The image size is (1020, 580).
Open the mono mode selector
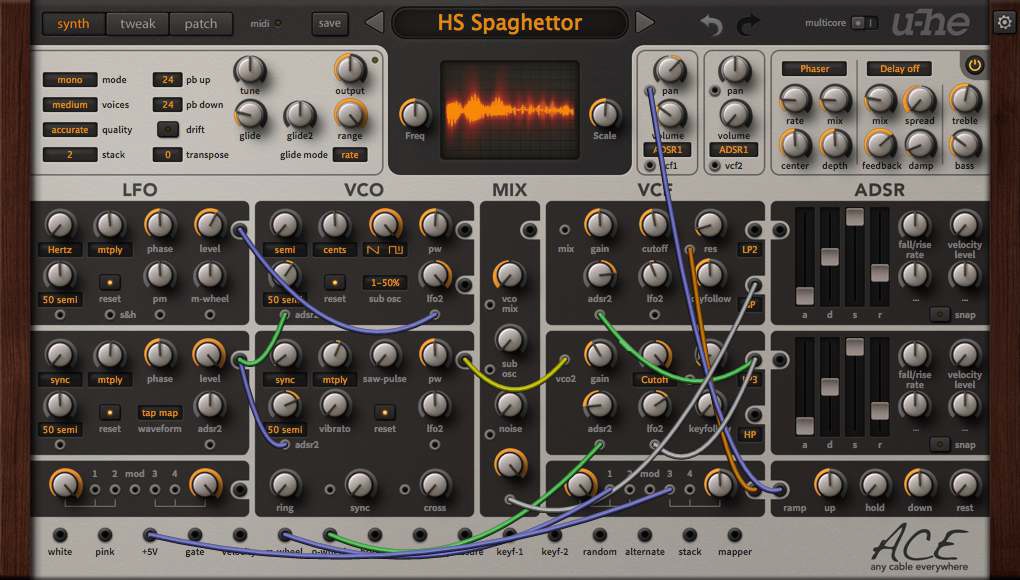[70, 80]
